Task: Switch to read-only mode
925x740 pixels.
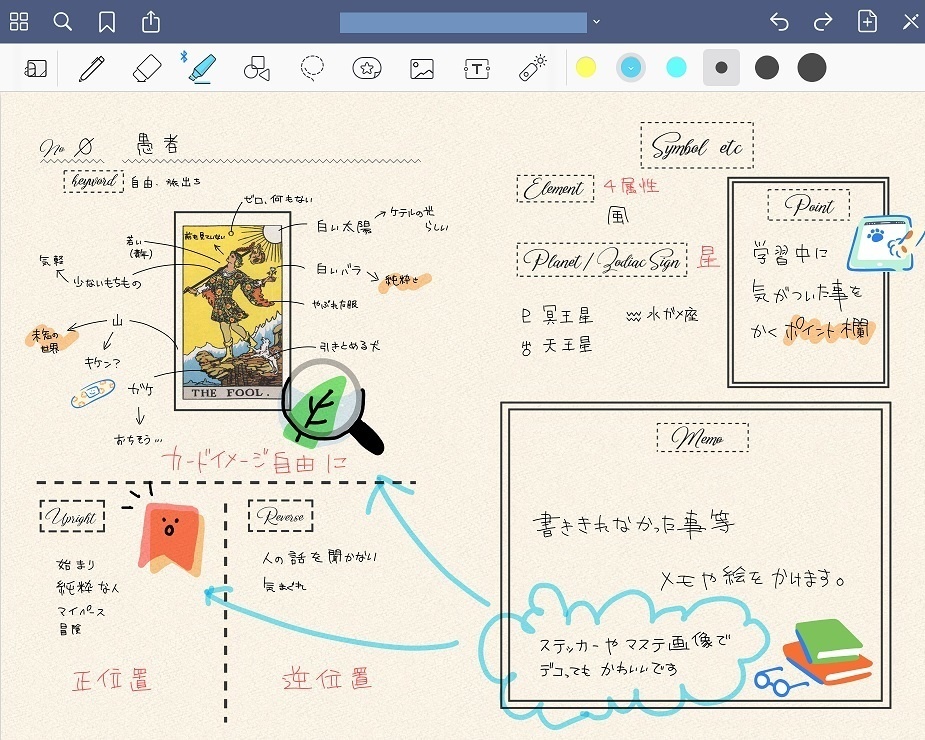Action: [x=36, y=67]
